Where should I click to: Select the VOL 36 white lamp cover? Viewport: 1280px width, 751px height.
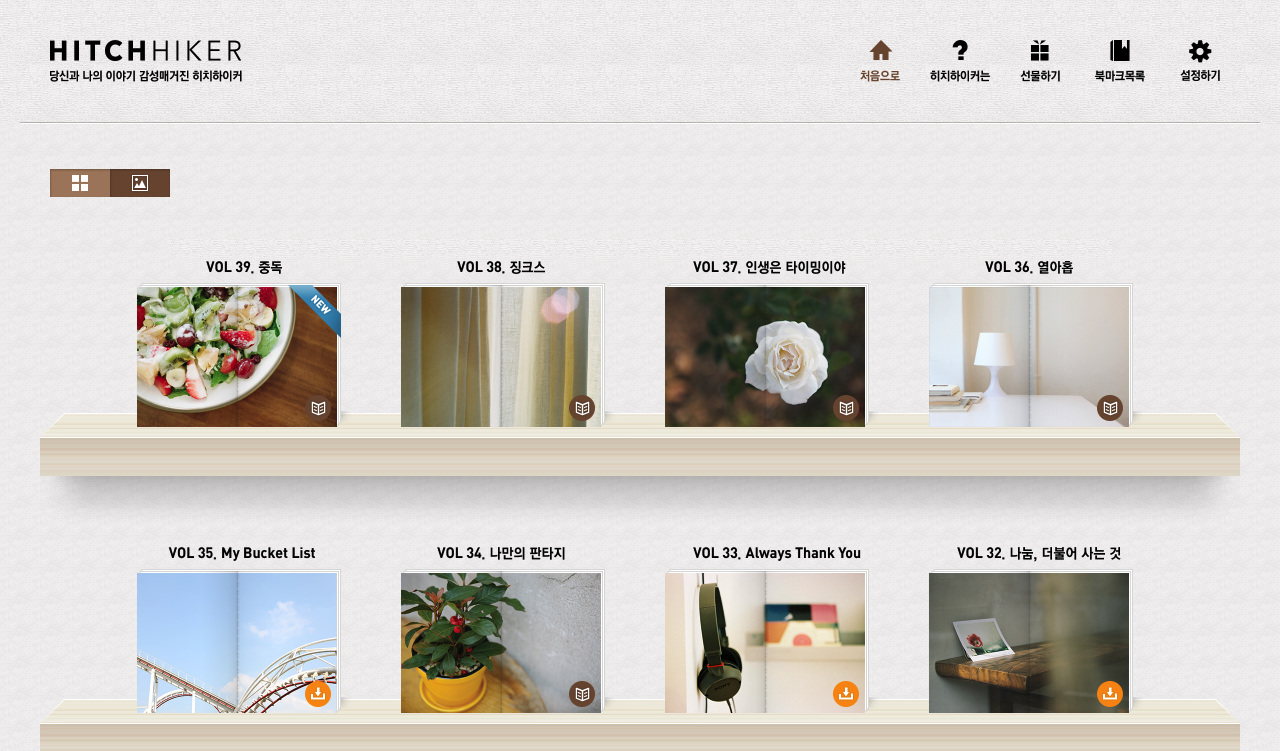(1029, 357)
